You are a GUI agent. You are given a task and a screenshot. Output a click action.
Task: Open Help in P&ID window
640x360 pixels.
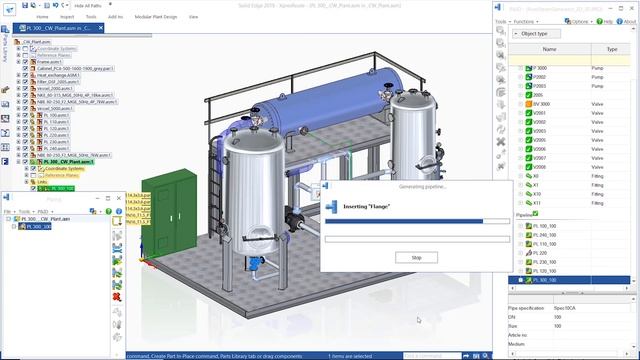[x=604, y=21]
